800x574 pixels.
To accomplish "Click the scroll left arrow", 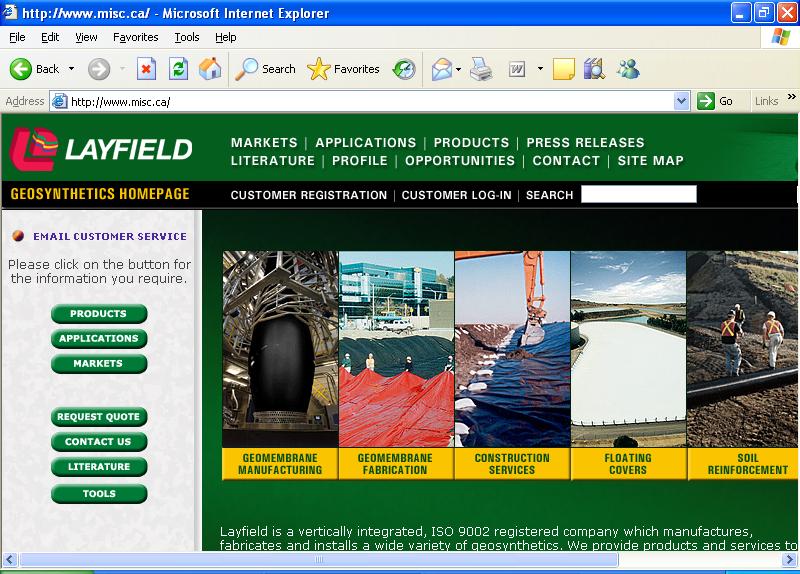I will [10, 560].
